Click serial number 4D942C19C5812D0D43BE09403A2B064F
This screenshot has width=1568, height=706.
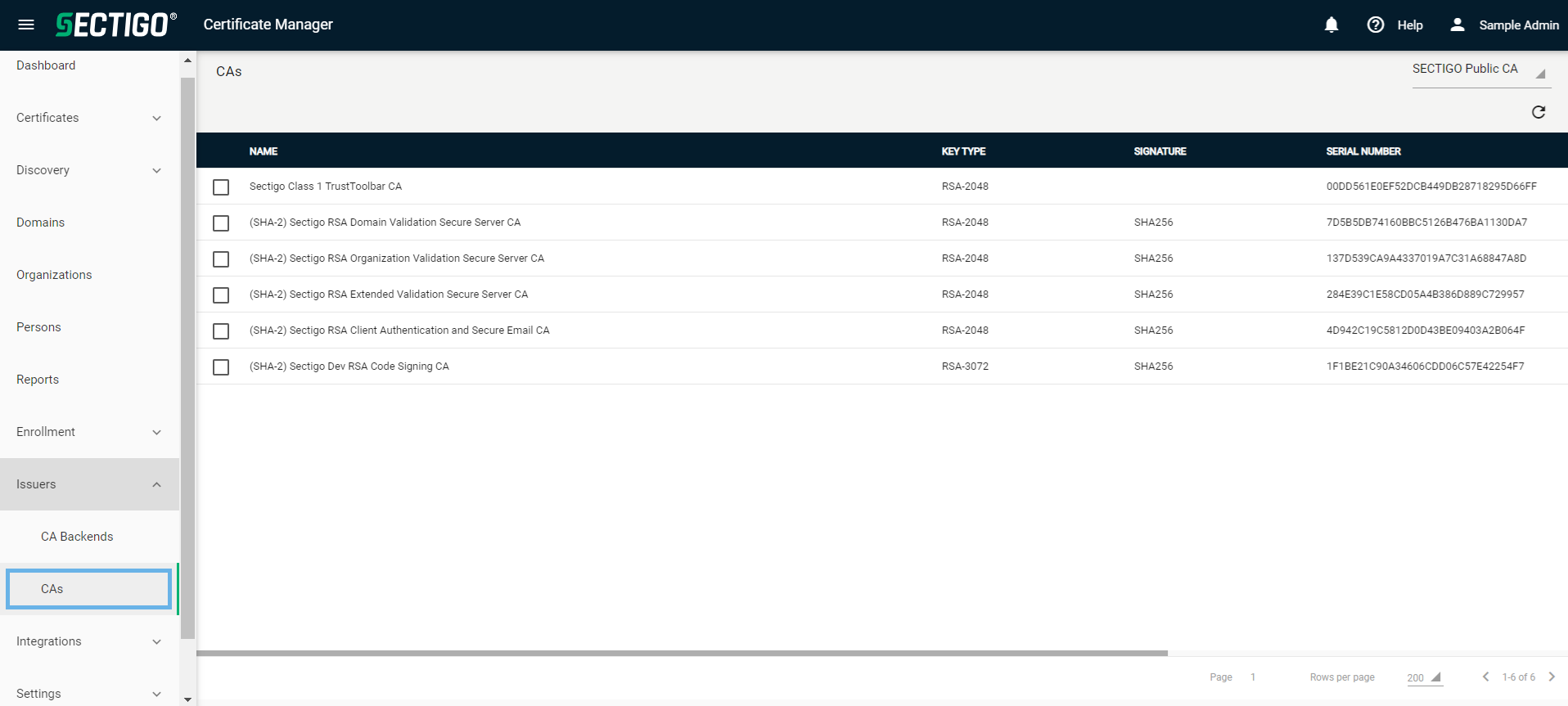click(1426, 331)
